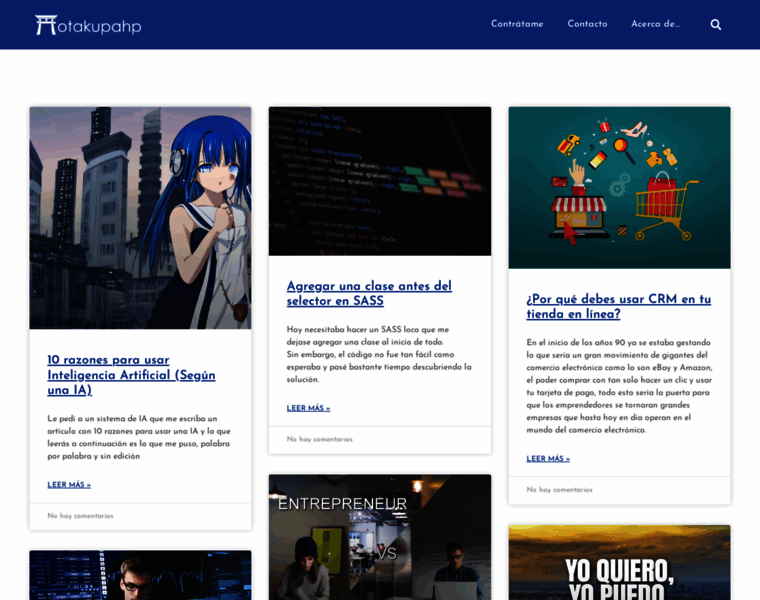
Task: Click 'Leer más' under the SASS post
Action: (x=308, y=408)
